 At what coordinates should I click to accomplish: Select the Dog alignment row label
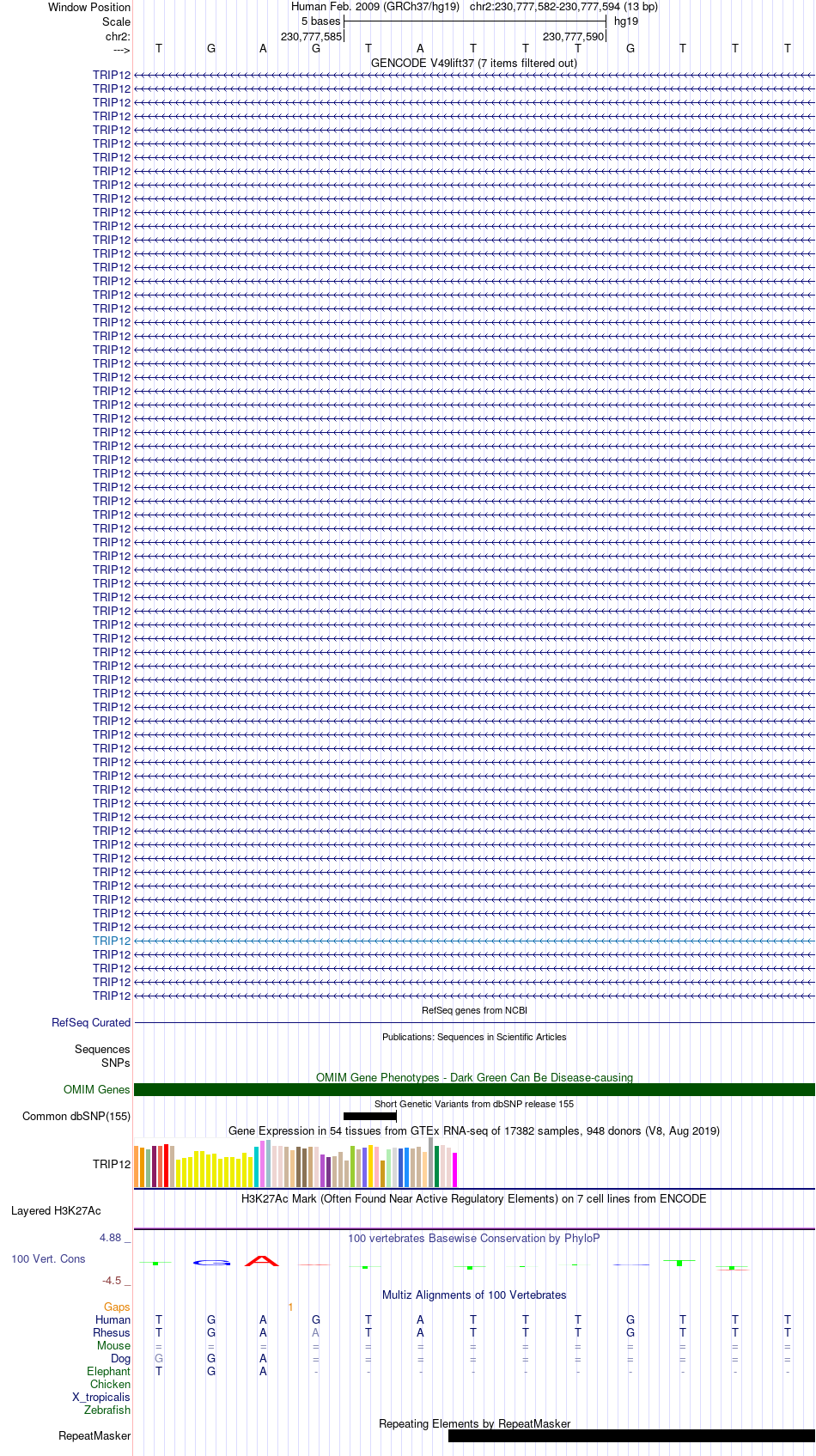121,1358
